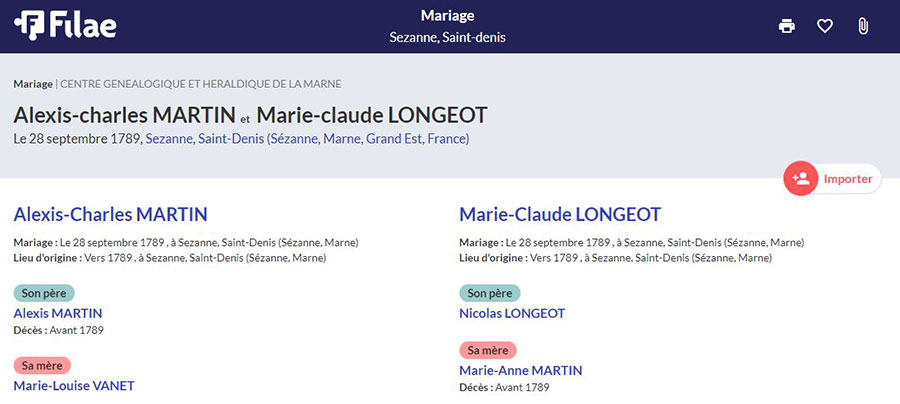Viewport: 900px width, 404px height.
Task: View mother Marie-Anne MARTIN's record
Action: [x=520, y=370]
